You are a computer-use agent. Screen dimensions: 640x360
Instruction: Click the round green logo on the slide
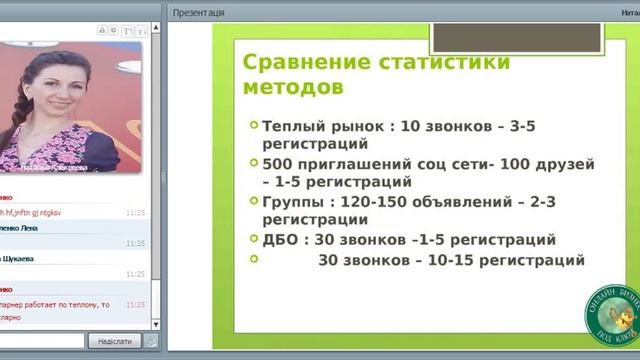pyautogui.click(x=612, y=315)
